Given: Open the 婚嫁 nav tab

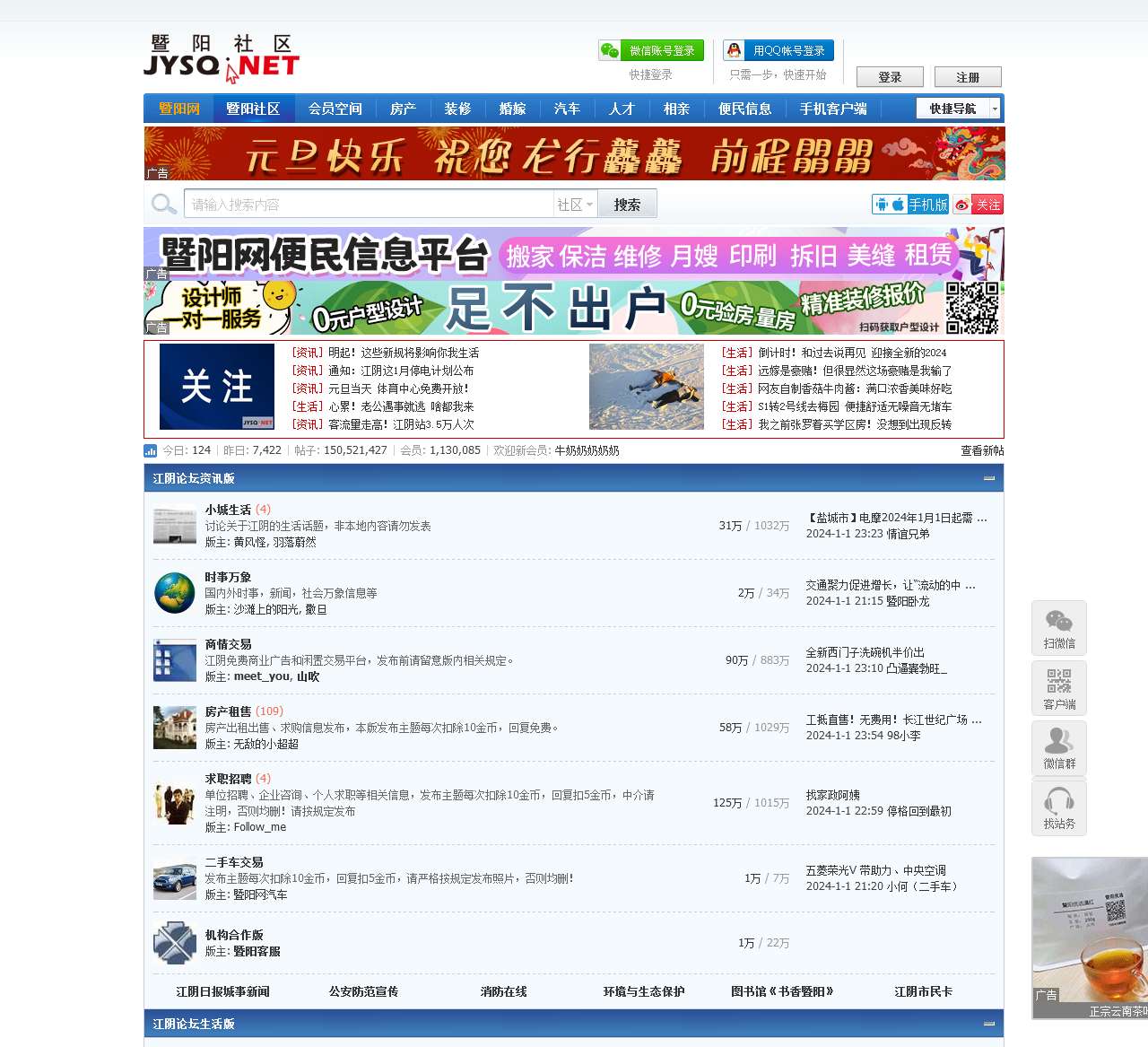Looking at the screenshot, I should [x=513, y=109].
